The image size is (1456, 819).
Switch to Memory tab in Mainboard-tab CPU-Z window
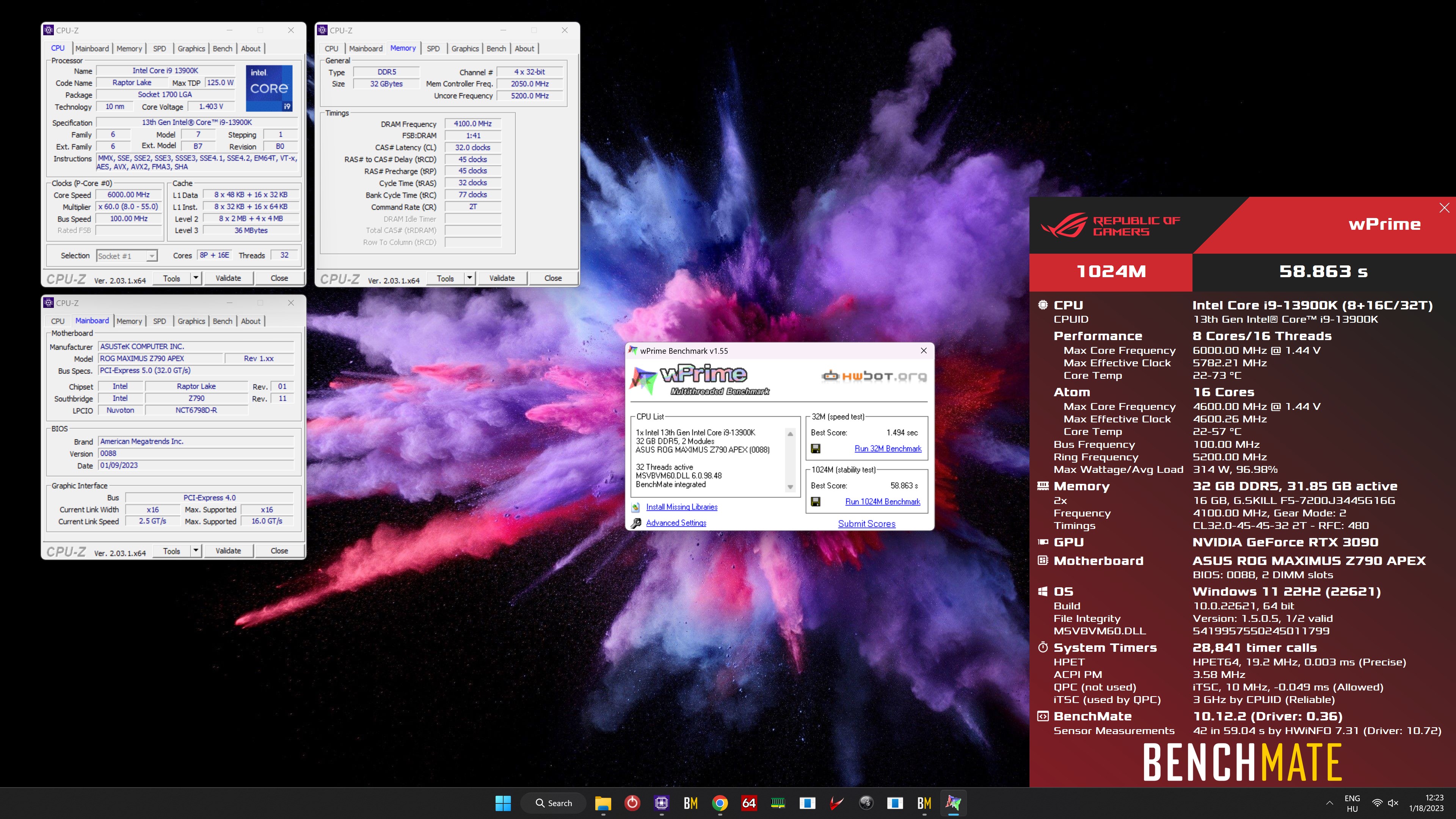pos(129,321)
